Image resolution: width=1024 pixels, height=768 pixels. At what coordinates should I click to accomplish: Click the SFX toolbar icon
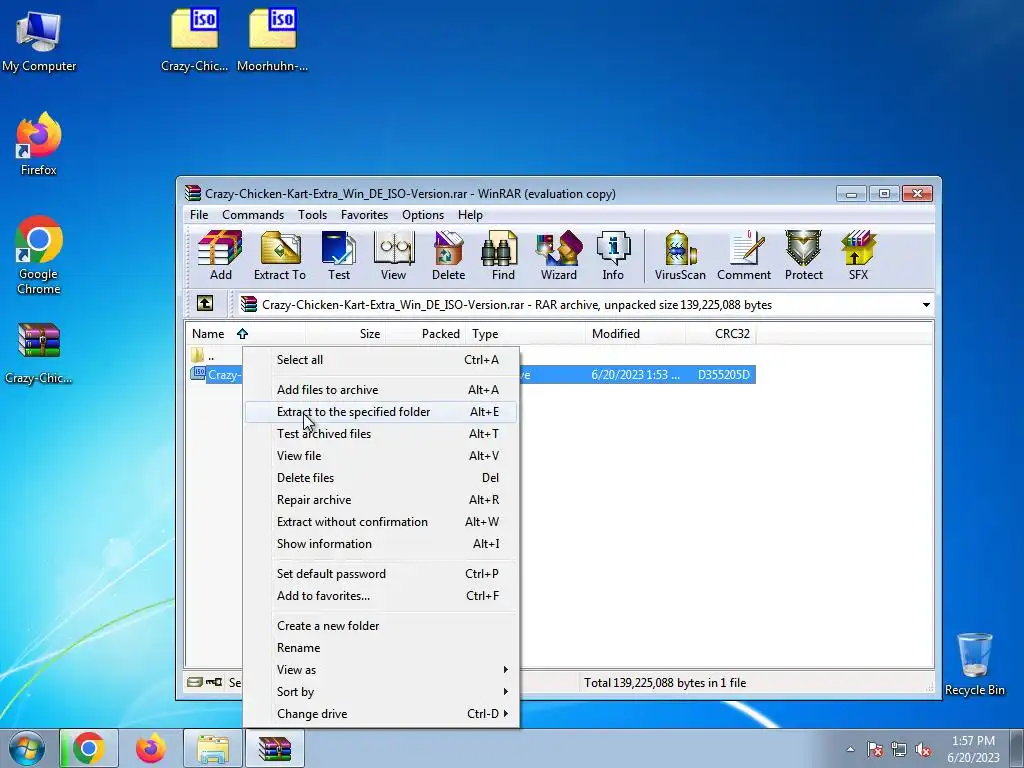click(858, 255)
